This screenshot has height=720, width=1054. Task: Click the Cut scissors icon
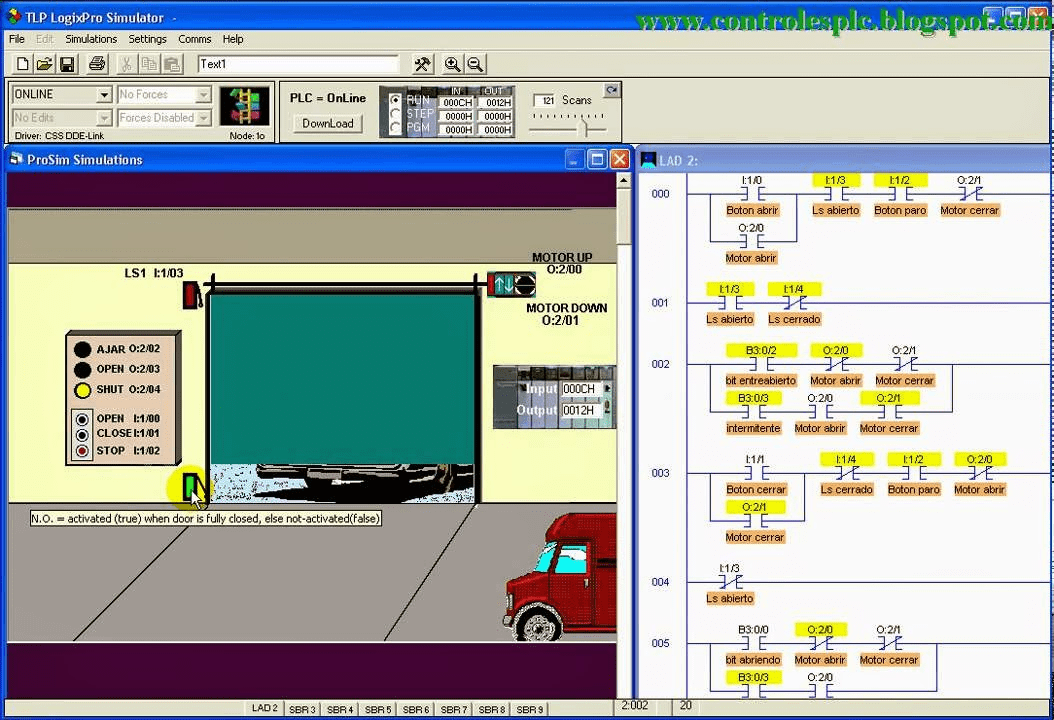pyautogui.click(x=126, y=64)
